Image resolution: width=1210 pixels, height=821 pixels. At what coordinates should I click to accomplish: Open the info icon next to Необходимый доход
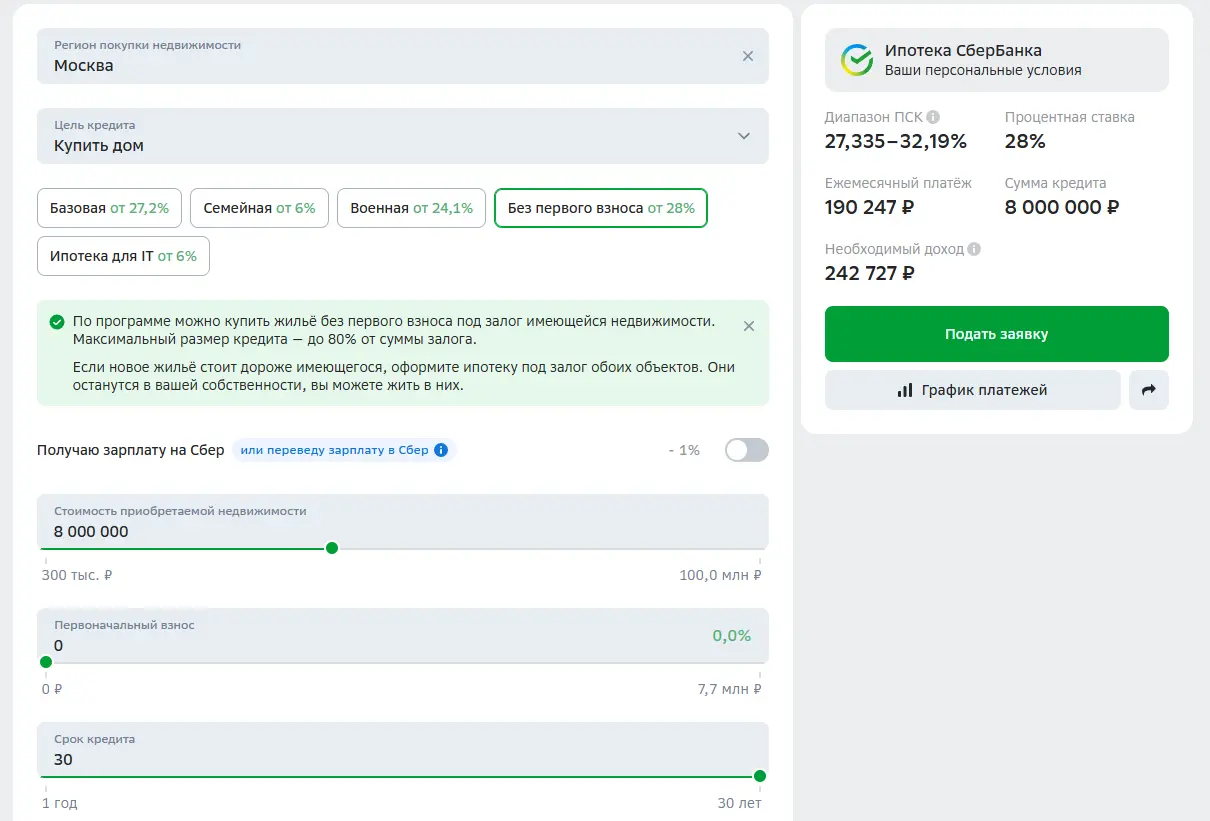974,249
